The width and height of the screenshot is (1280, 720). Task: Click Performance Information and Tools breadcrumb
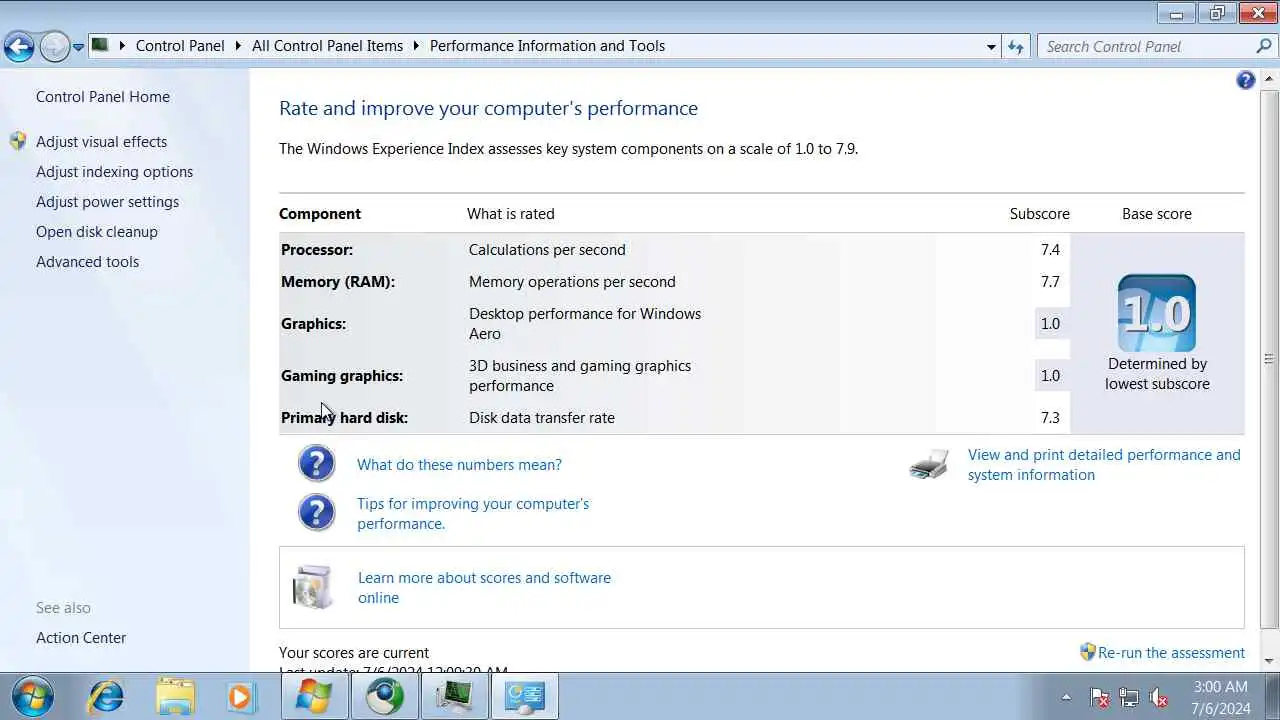pyautogui.click(x=547, y=46)
